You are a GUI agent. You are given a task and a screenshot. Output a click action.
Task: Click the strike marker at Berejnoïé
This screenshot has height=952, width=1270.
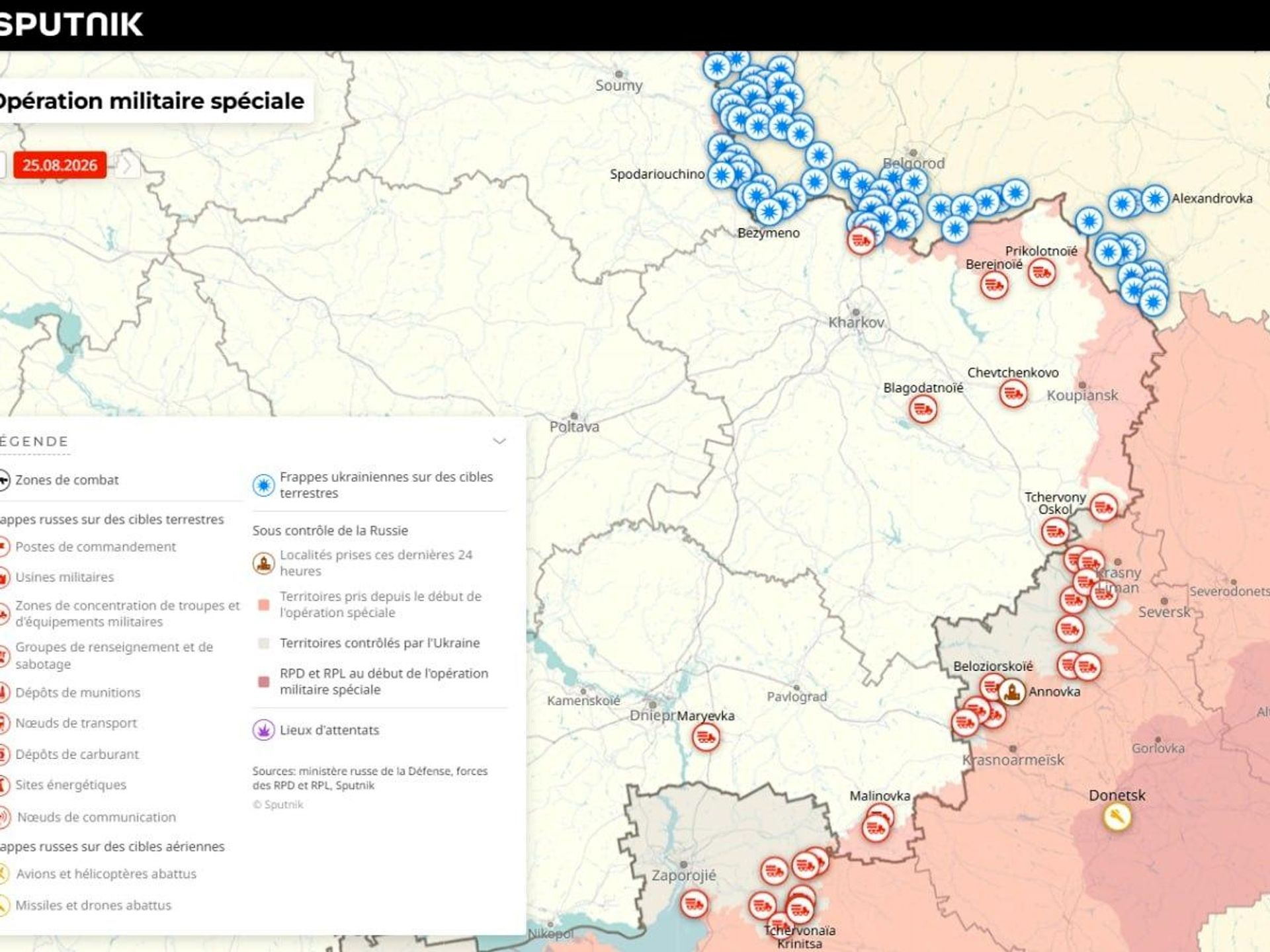tap(994, 285)
